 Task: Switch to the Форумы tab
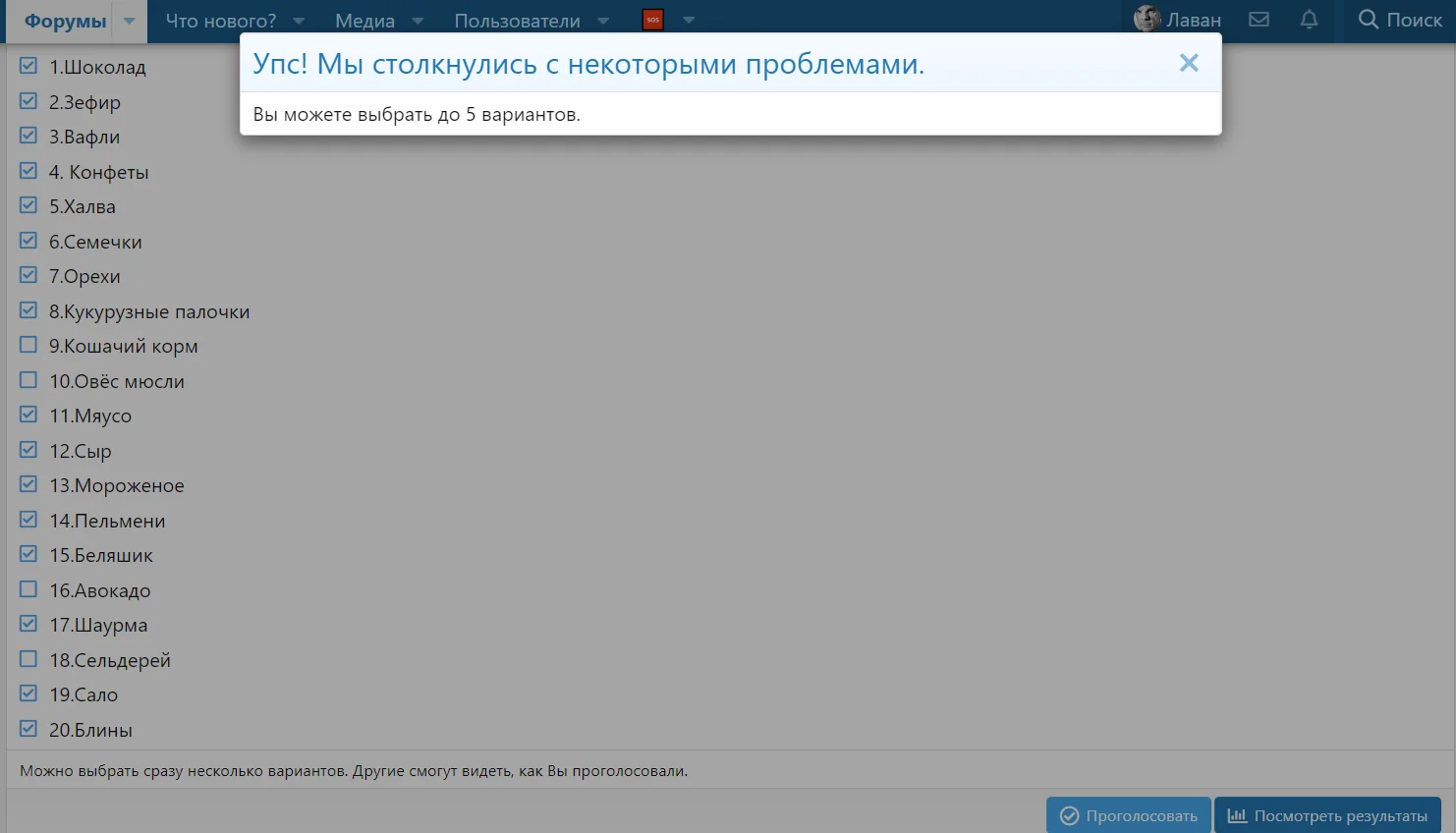(64, 19)
